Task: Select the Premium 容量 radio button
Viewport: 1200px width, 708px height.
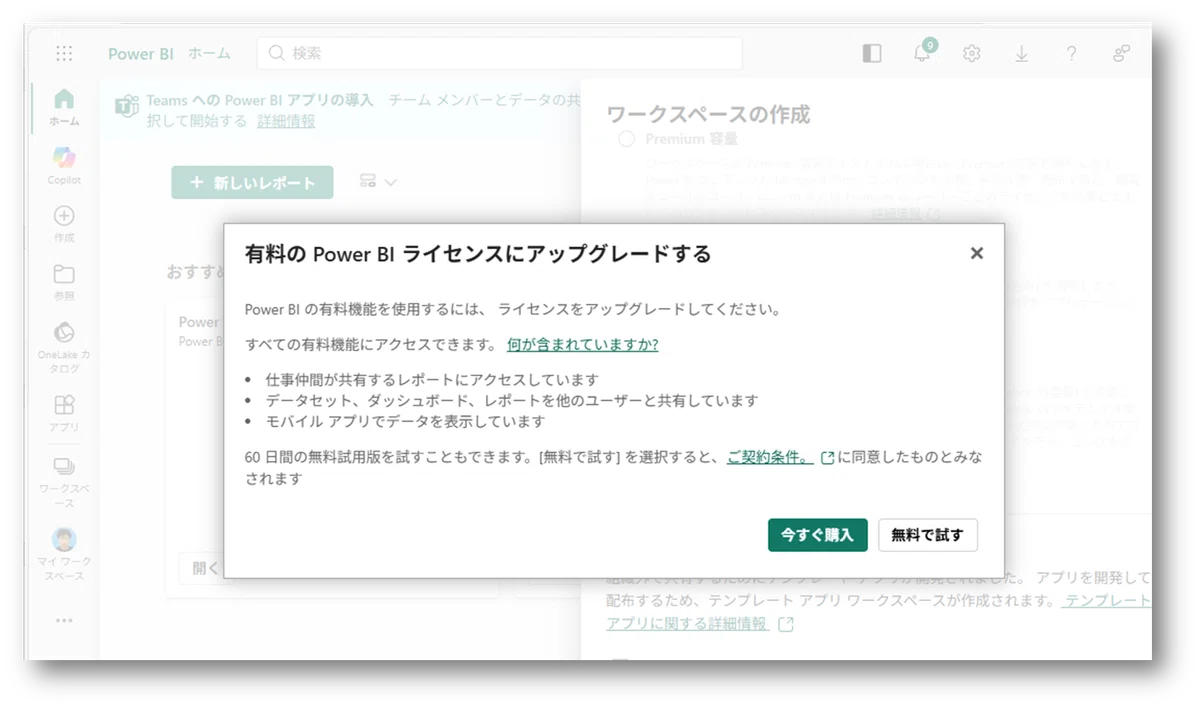Action: click(x=626, y=139)
